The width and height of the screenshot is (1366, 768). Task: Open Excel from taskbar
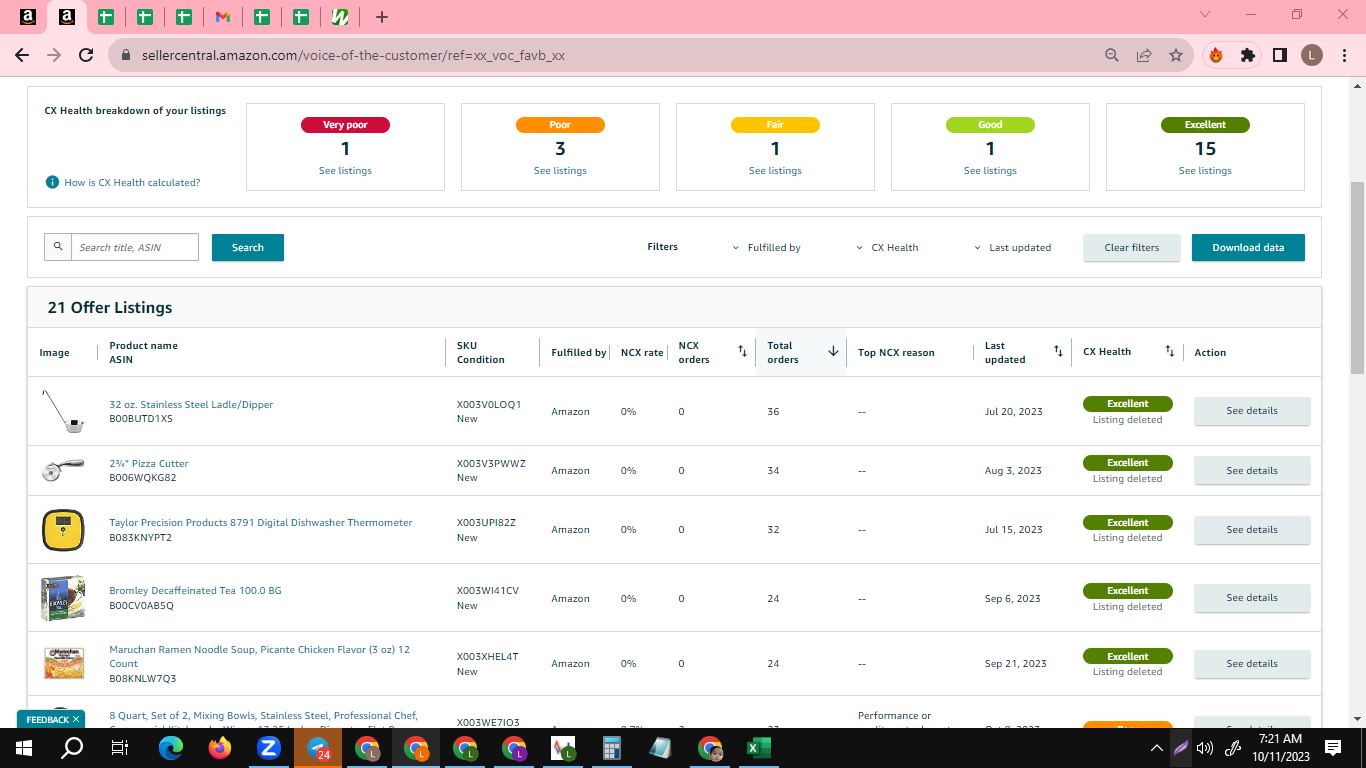point(759,747)
